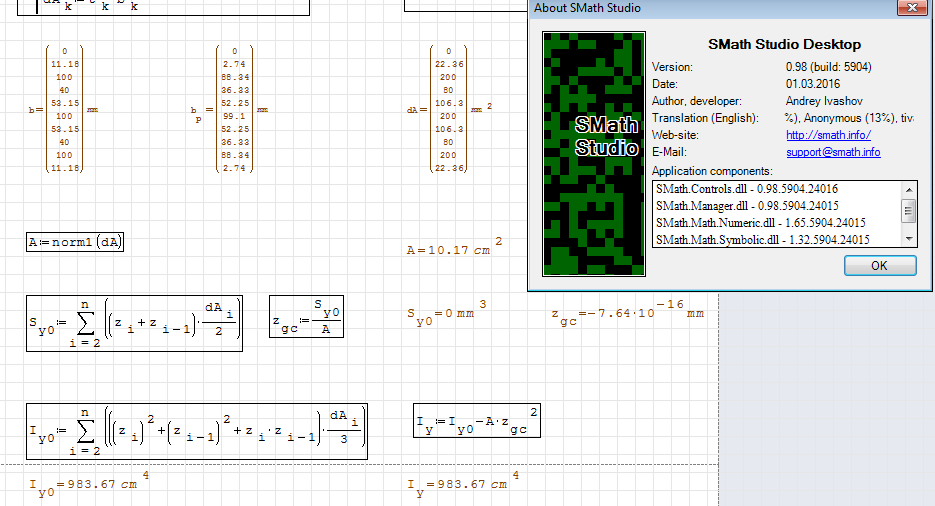Screen dimensions: 935x506
Task: Open the http://smath.info/ website link
Action: pos(828,135)
